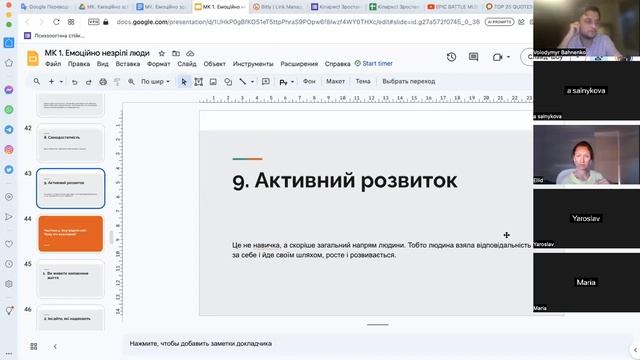The width and height of the screenshot is (640, 360).
Task: Add a new slide with plus
Action: click(51, 82)
